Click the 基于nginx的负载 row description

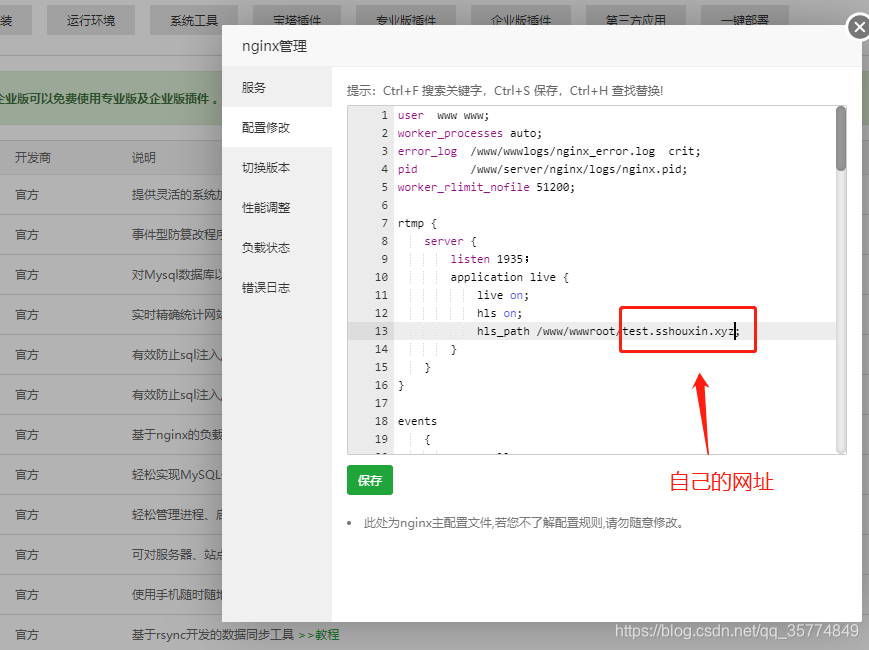coord(177,435)
